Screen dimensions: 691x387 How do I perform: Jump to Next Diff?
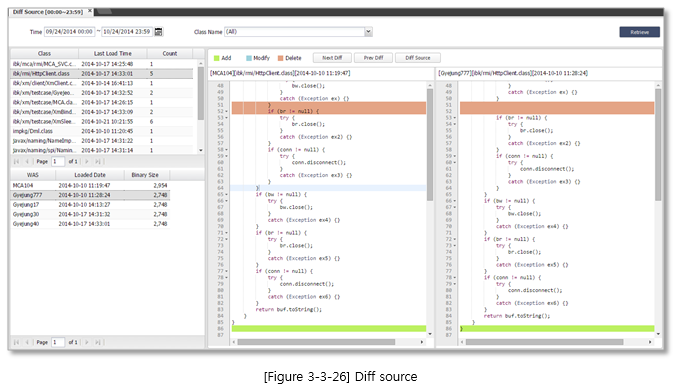332,58
